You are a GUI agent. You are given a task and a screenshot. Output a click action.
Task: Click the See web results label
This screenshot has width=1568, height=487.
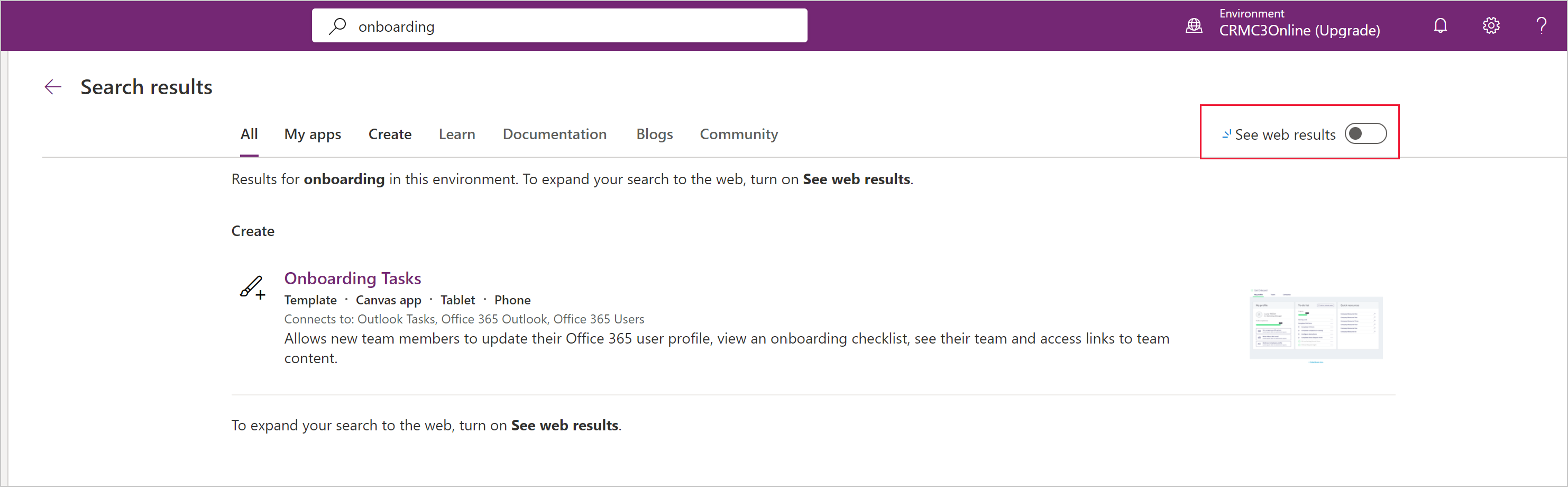tap(1285, 134)
